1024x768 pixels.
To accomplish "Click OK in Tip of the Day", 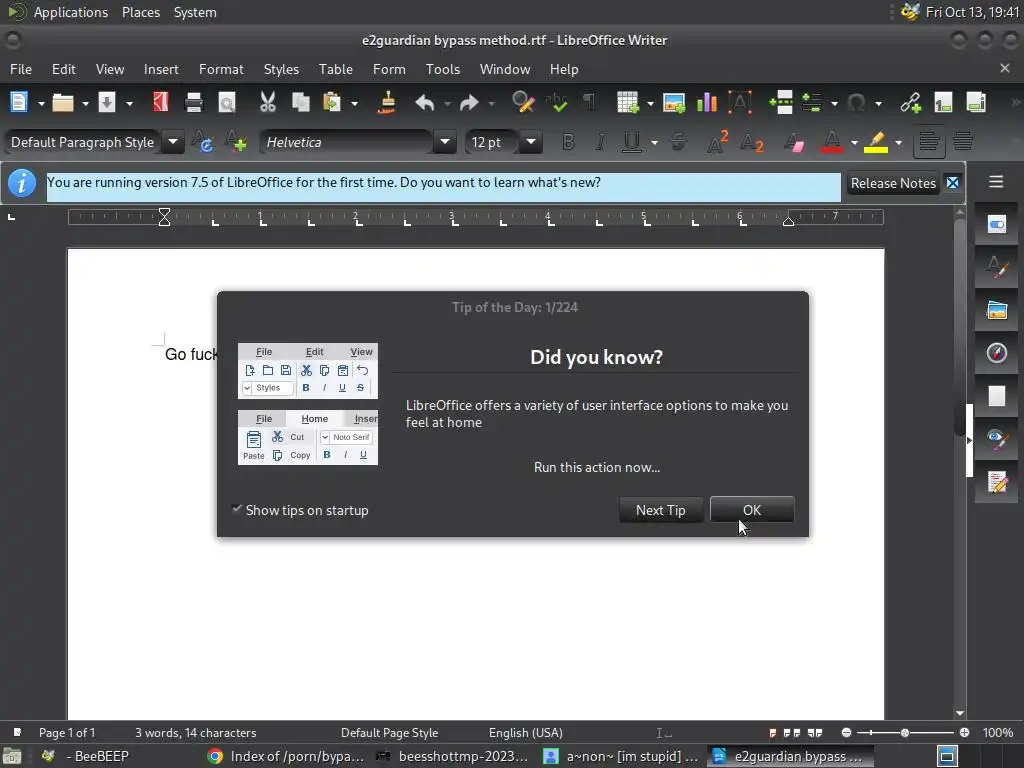I will coord(752,510).
